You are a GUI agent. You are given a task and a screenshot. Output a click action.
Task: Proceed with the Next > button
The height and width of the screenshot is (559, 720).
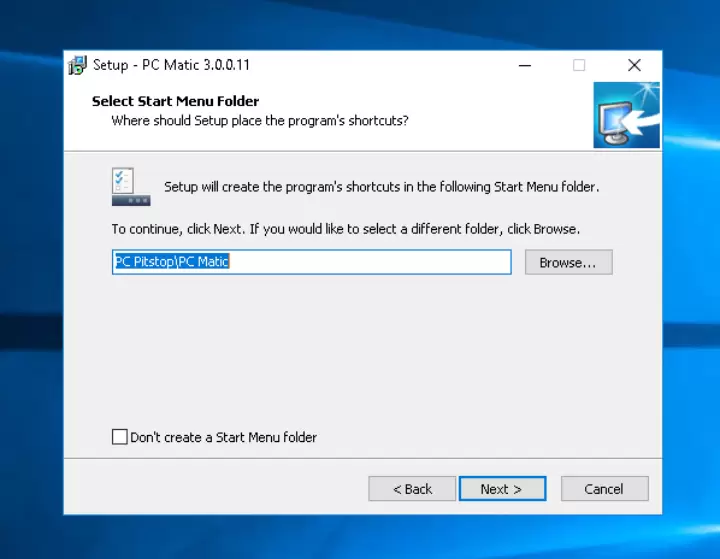pos(502,489)
